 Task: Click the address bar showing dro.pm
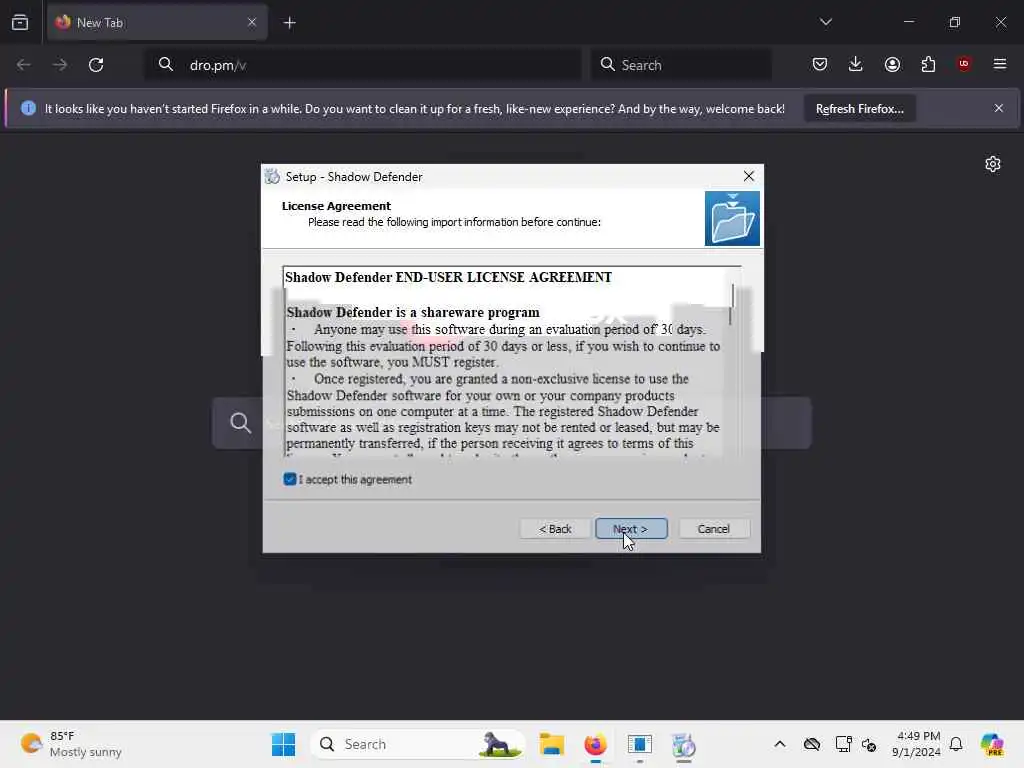pyautogui.click(x=363, y=65)
